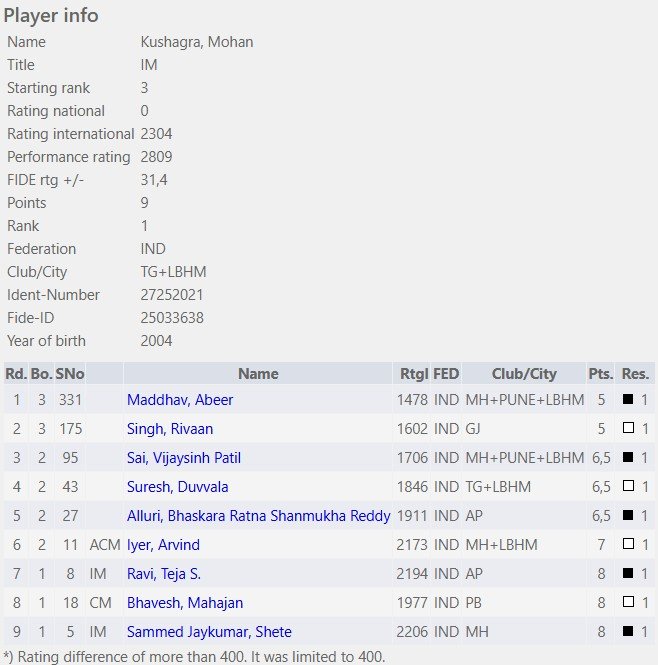
Task: Click the Rtgl column header
Action: click(x=412, y=374)
